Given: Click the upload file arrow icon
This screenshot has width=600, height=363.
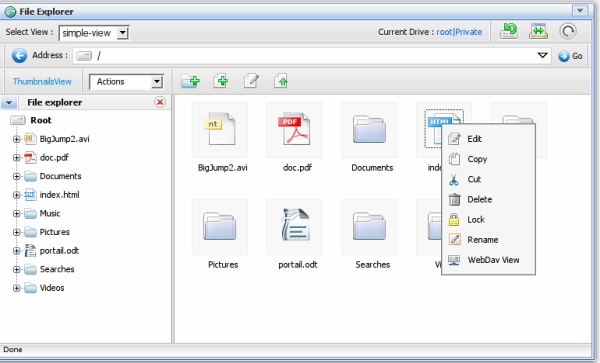Looking at the screenshot, I should [281, 81].
